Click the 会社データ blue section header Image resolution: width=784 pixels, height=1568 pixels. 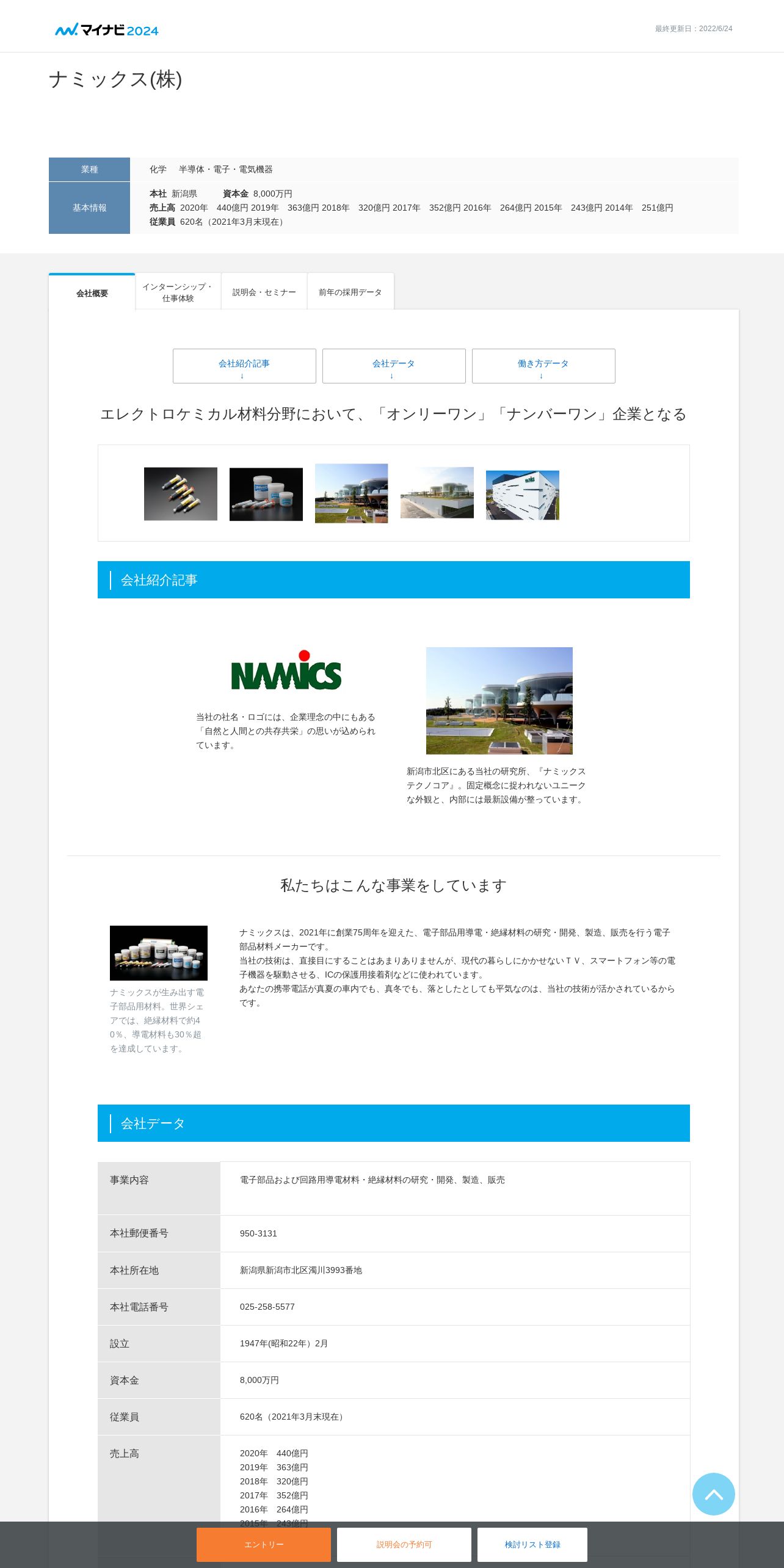pyautogui.click(x=394, y=1123)
